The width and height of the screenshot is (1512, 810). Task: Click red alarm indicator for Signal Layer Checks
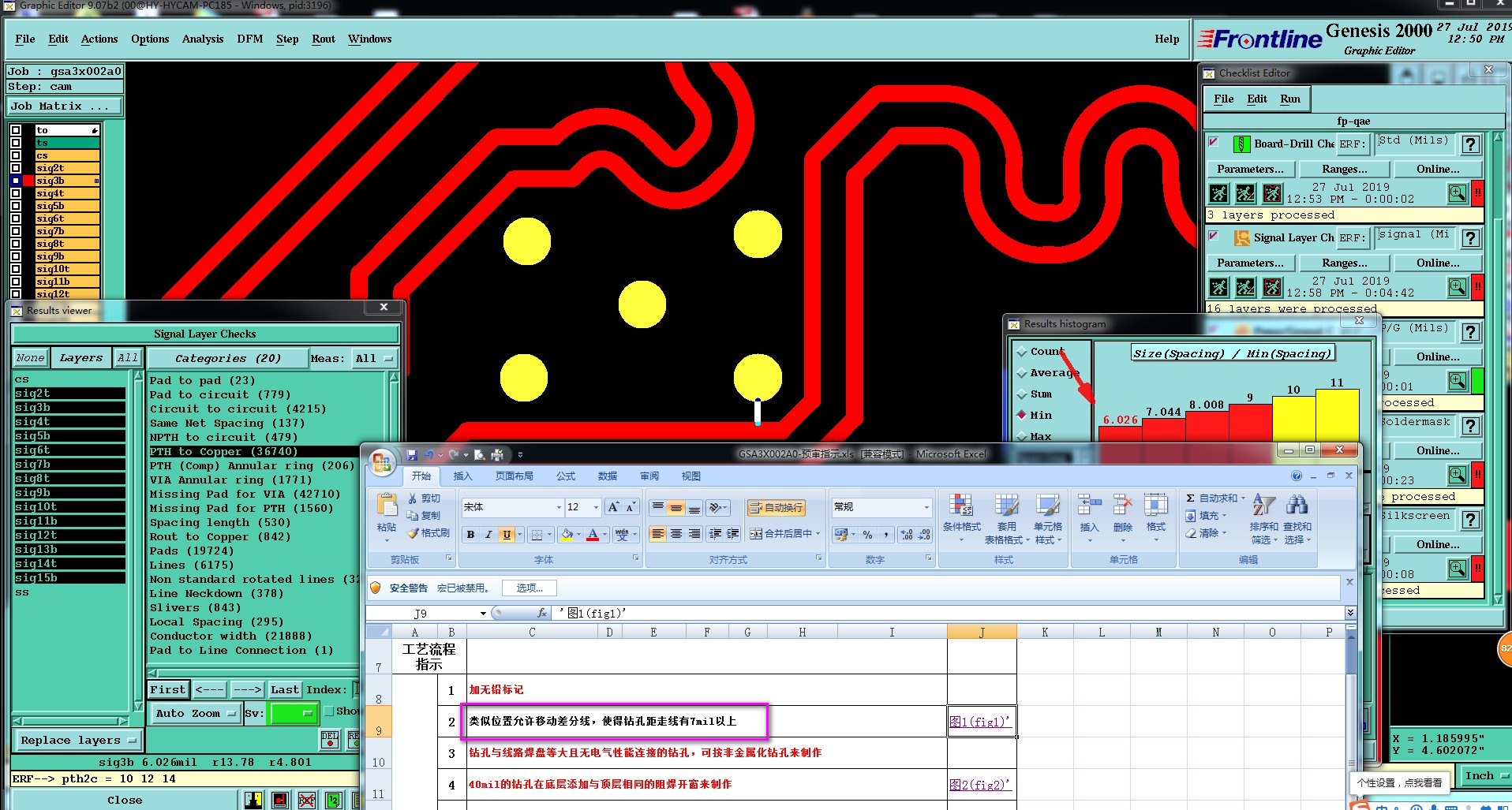(x=1478, y=287)
